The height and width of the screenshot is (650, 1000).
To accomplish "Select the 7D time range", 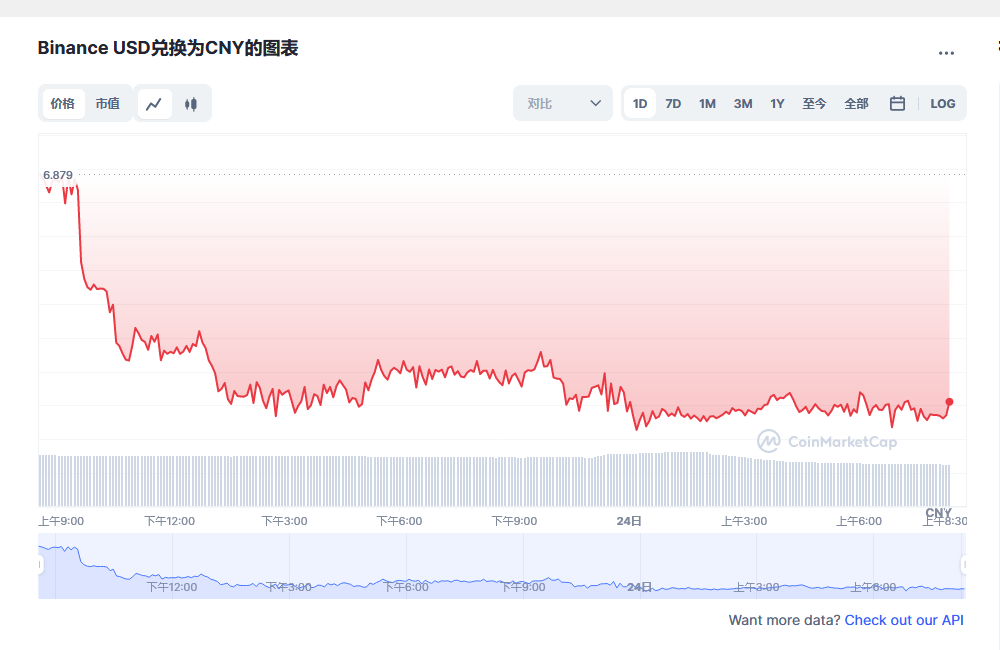I will 673,103.
